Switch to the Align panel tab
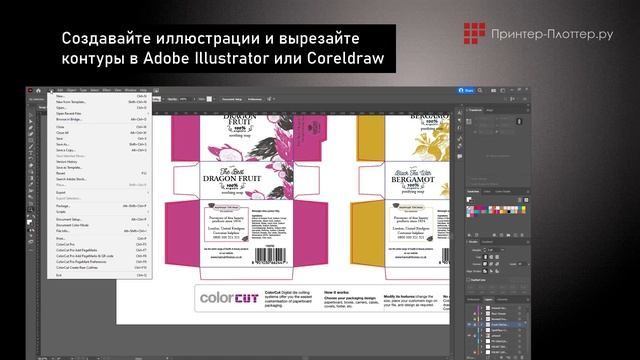 [490, 110]
